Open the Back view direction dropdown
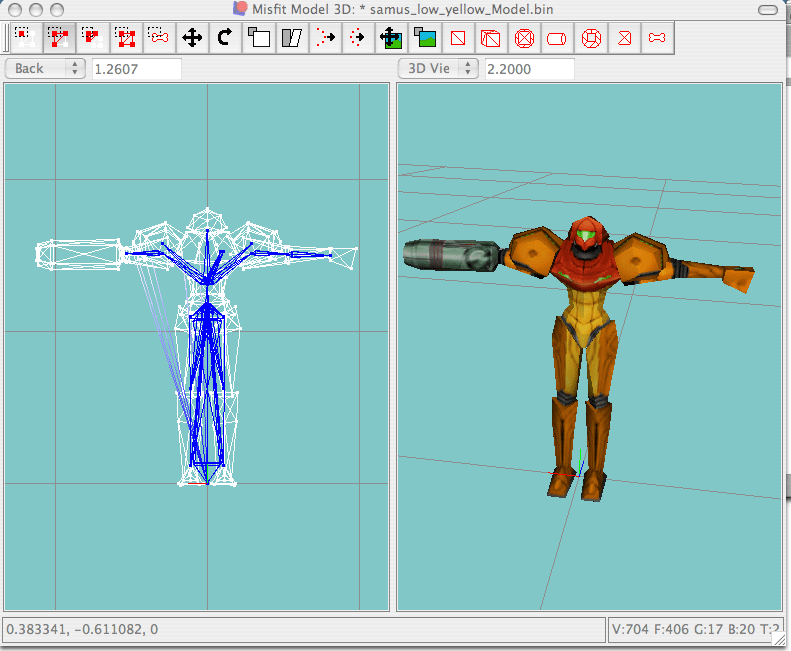Viewport: 791px width, 651px height. pos(45,69)
